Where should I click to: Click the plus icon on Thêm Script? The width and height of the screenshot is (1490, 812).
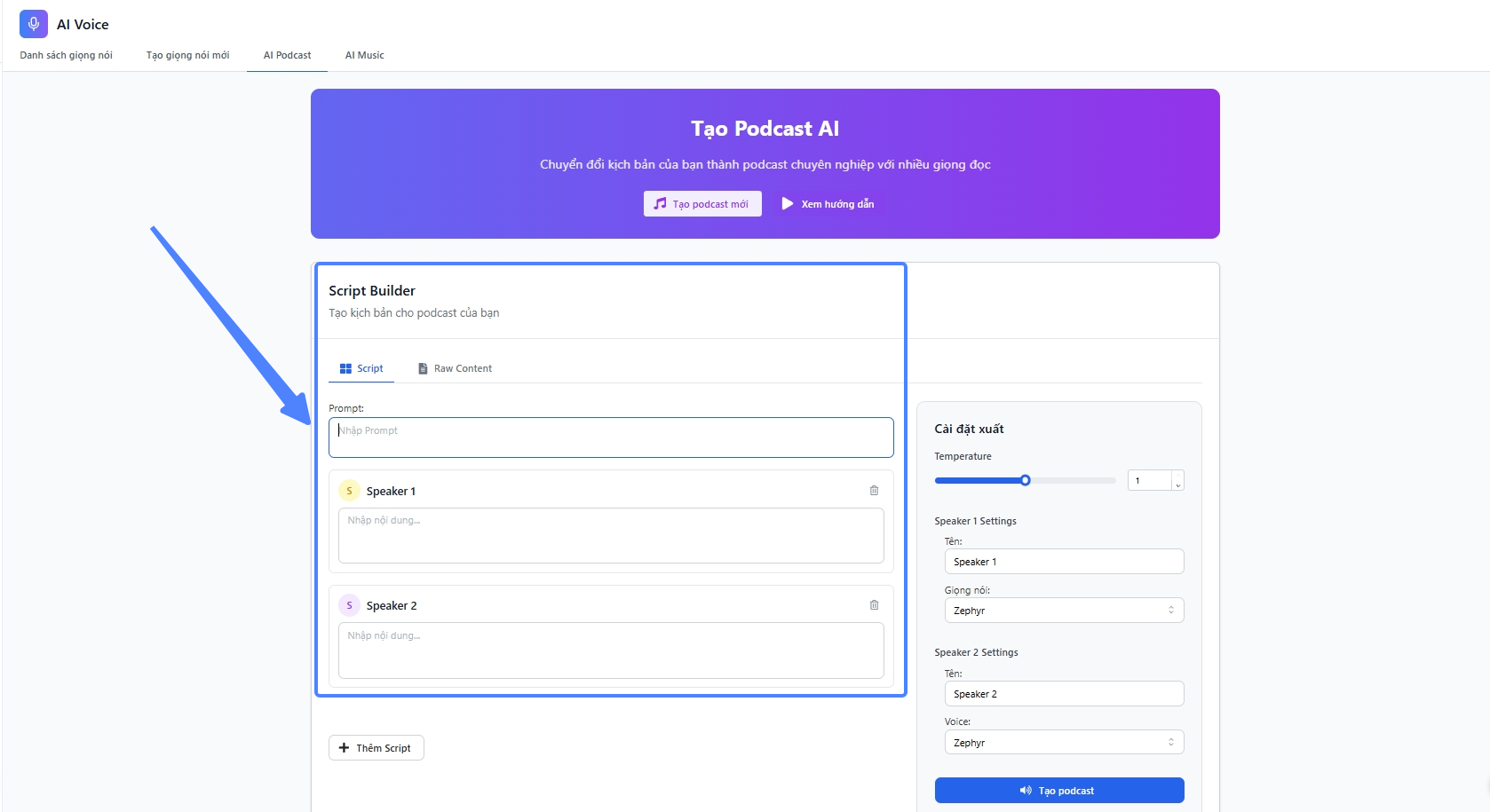pos(345,748)
